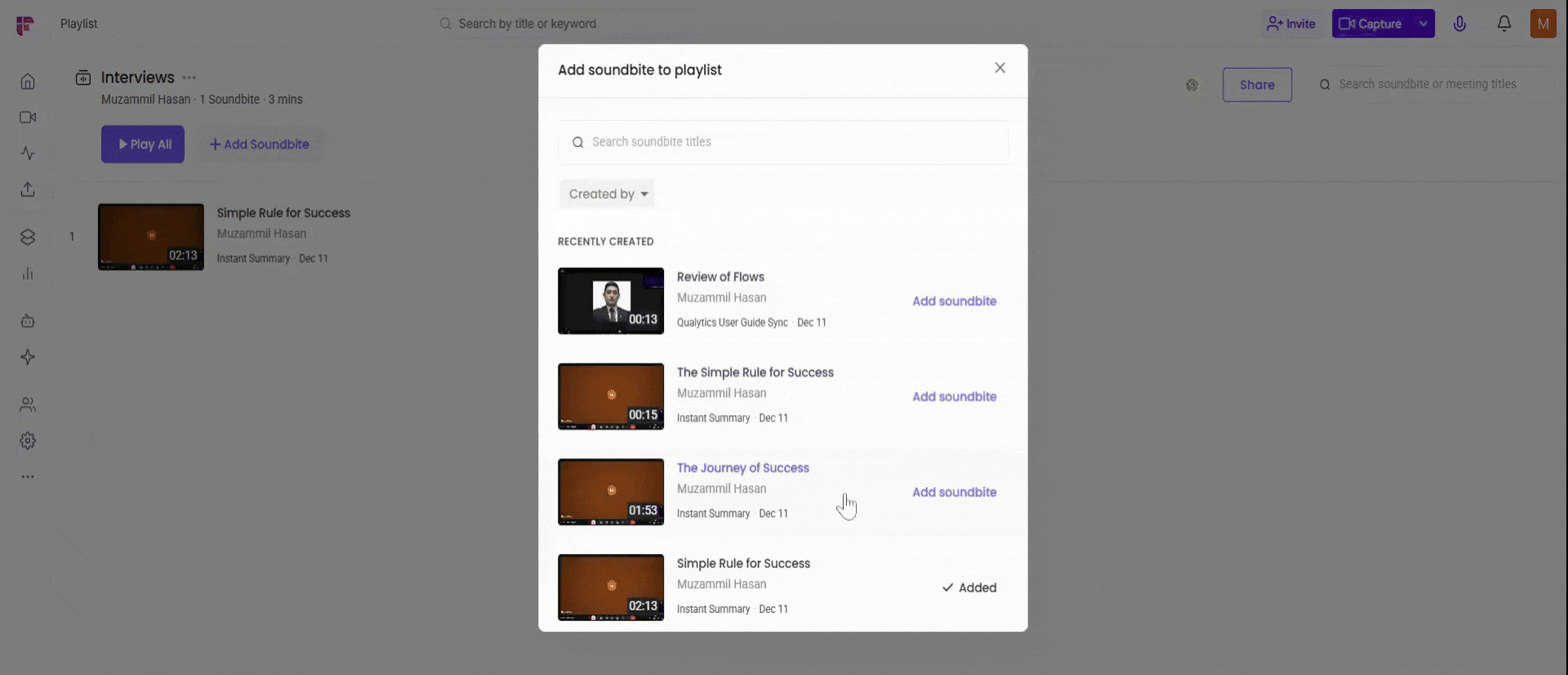Add The Journey of Success soundbite
The width and height of the screenshot is (1568, 675).
pos(954,492)
